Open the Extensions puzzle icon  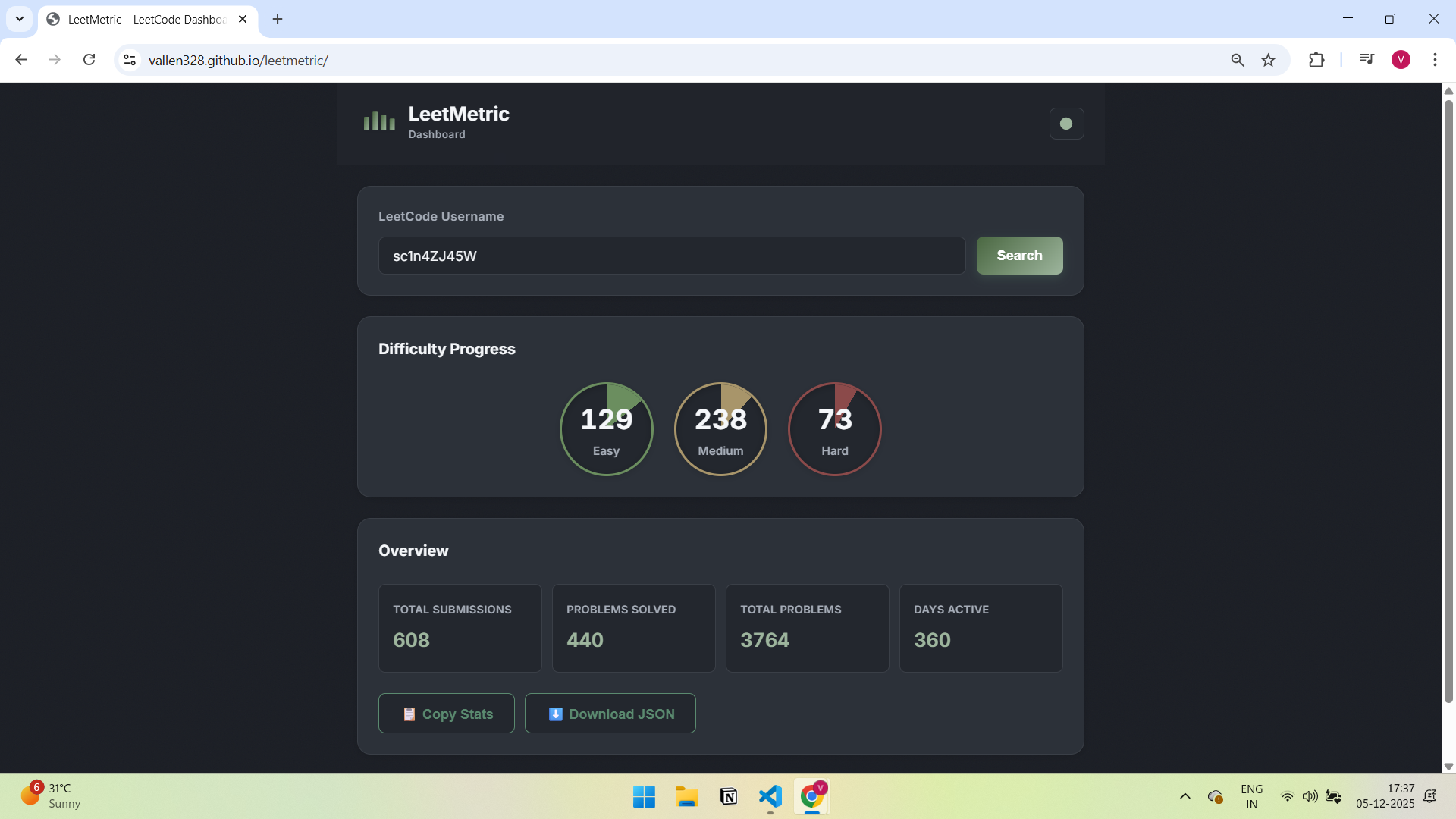click(x=1316, y=60)
